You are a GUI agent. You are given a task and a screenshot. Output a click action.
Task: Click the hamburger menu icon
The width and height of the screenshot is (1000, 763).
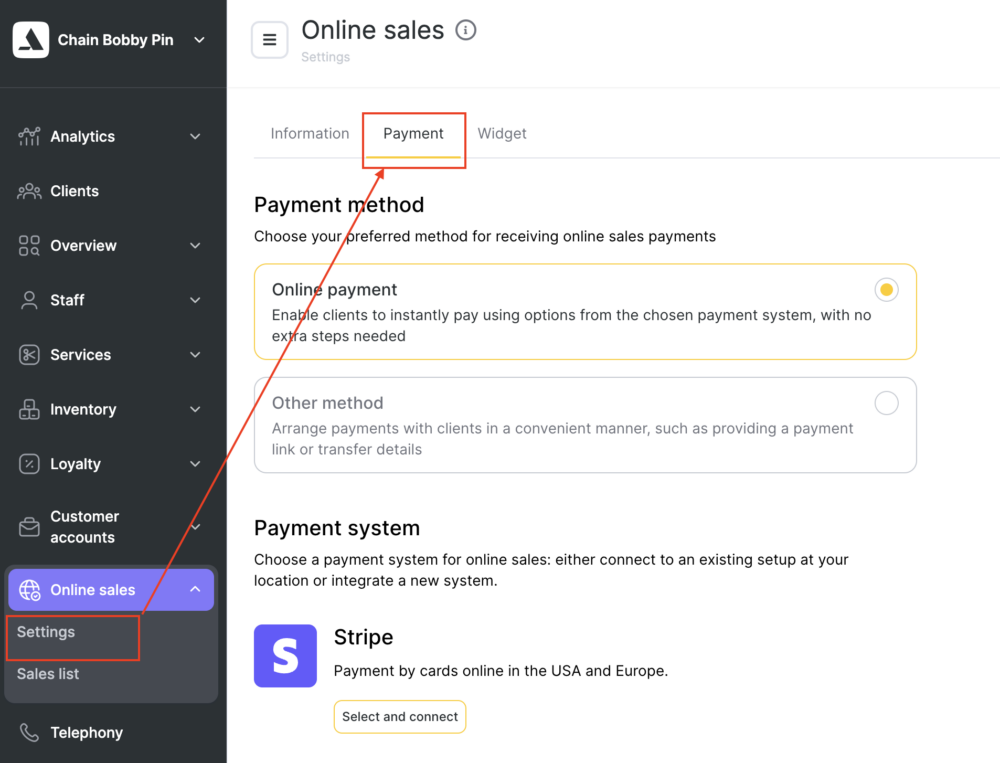point(270,40)
